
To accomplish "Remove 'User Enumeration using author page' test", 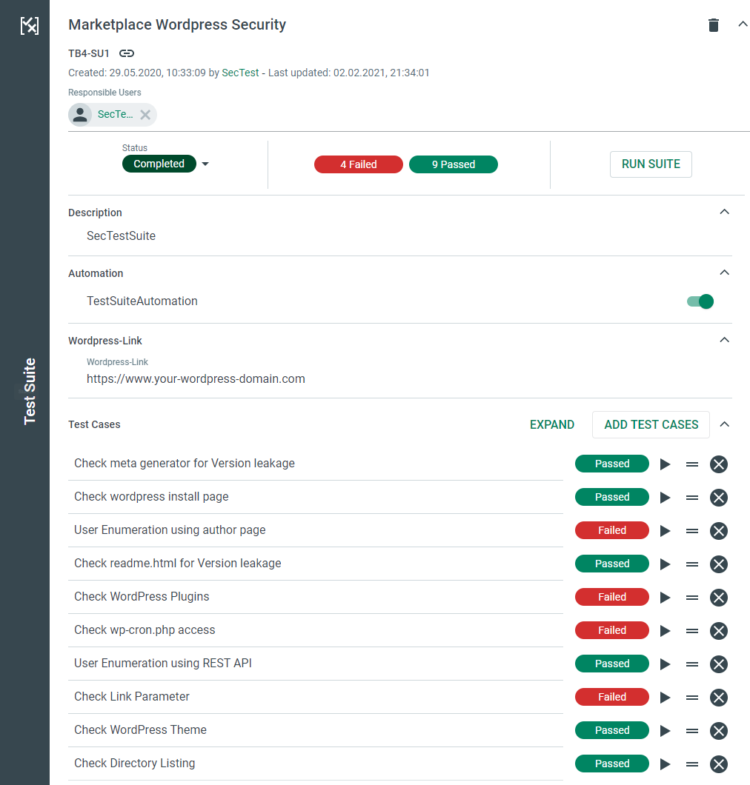I will 718,531.
